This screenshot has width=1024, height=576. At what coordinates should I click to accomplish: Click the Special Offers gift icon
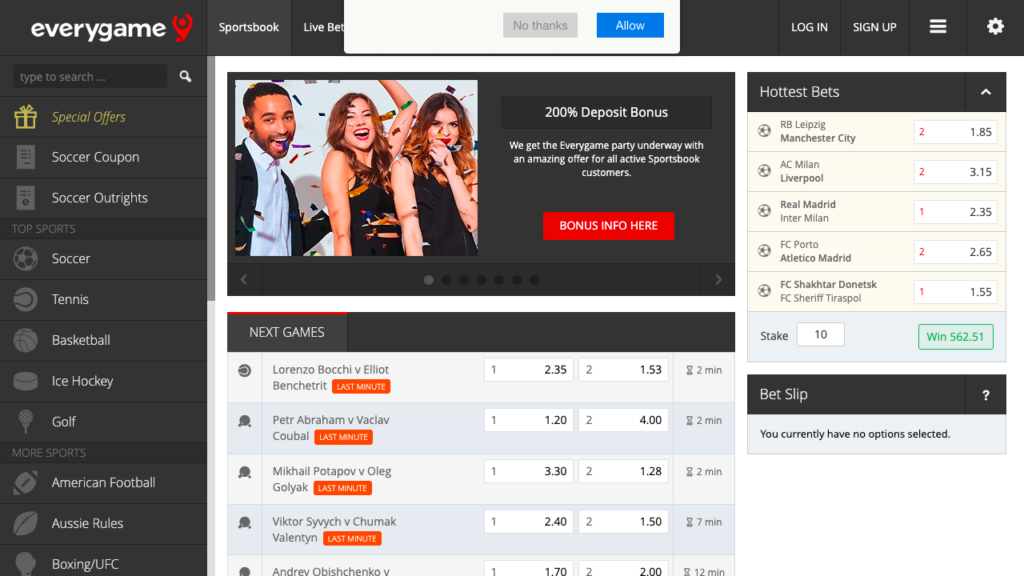click(x=25, y=117)
